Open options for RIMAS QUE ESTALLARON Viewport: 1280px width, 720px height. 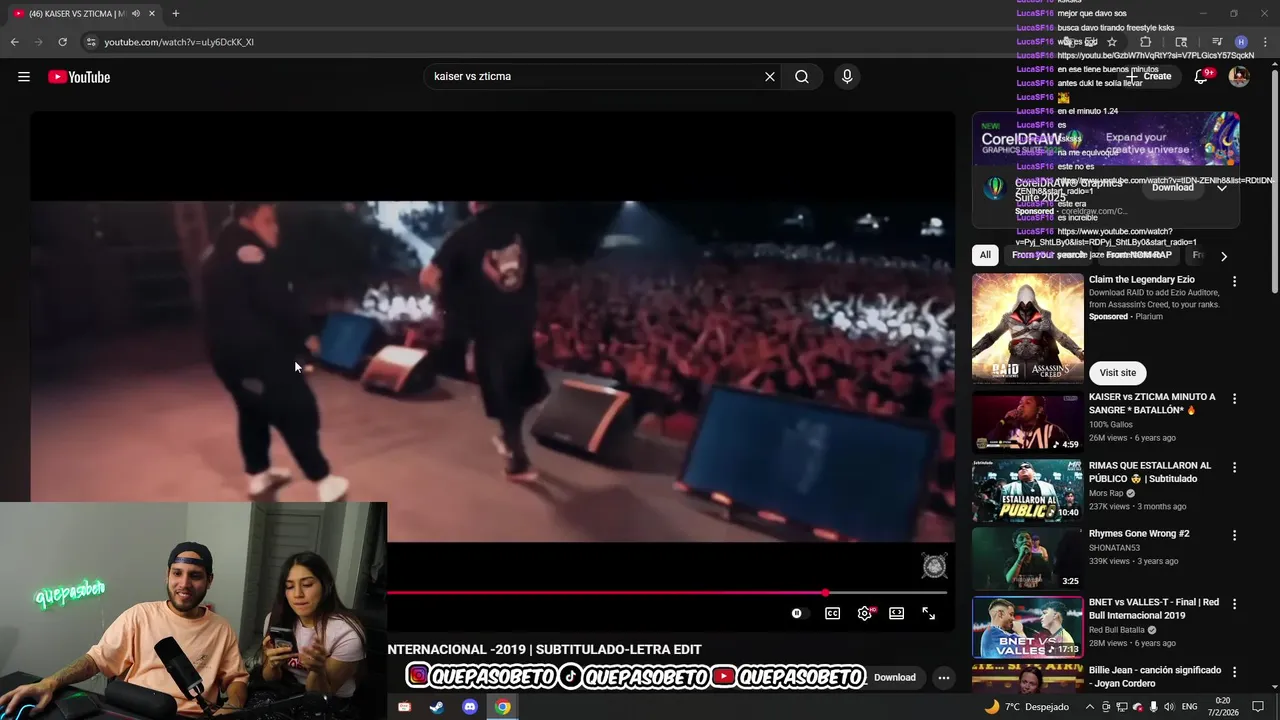point(1234,467)
